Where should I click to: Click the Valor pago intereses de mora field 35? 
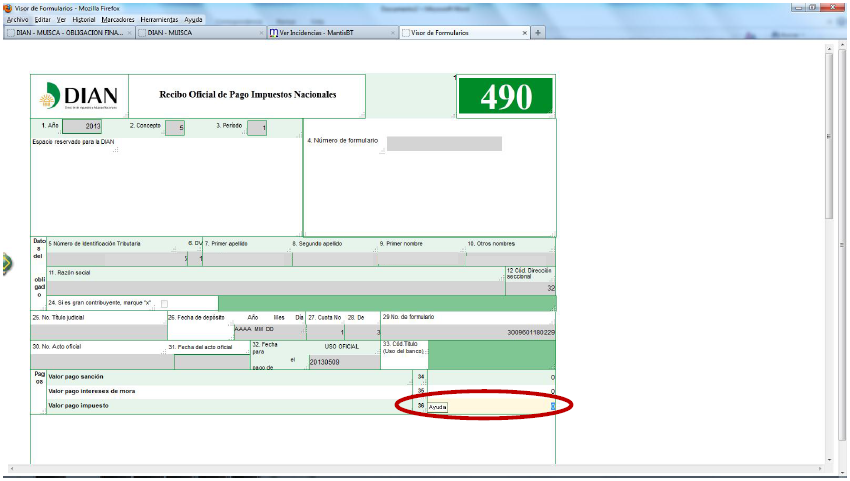pos(491,391)
